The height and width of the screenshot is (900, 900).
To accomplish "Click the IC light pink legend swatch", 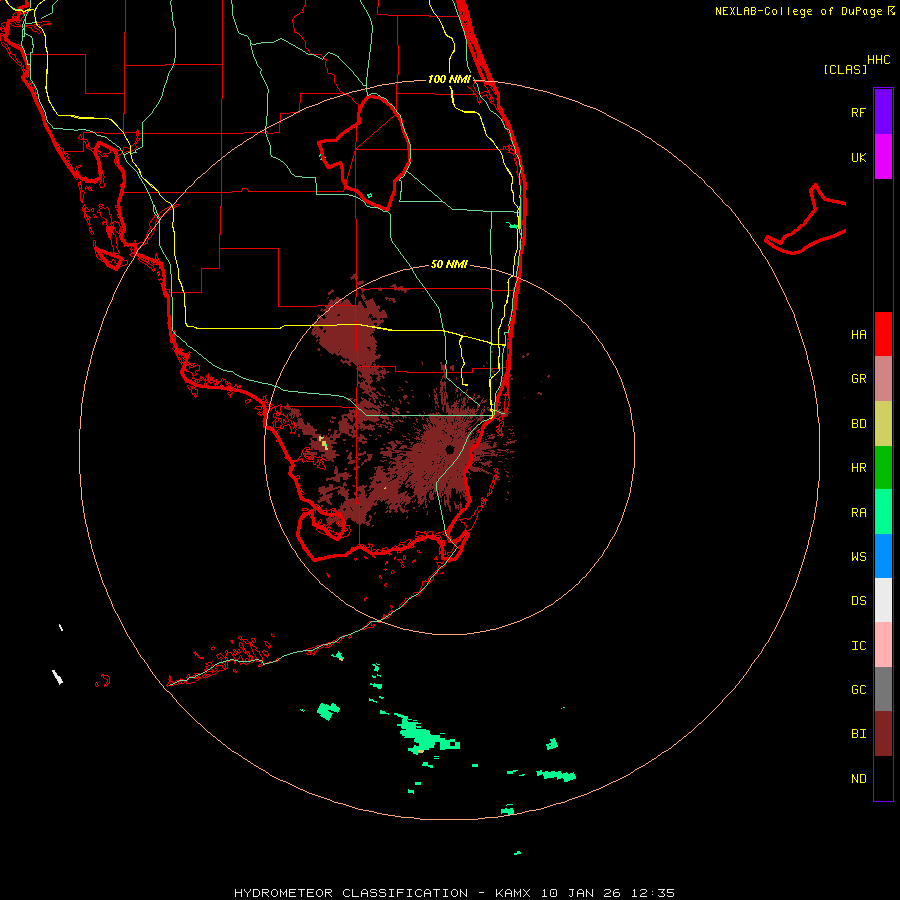I will coord(883,645).
